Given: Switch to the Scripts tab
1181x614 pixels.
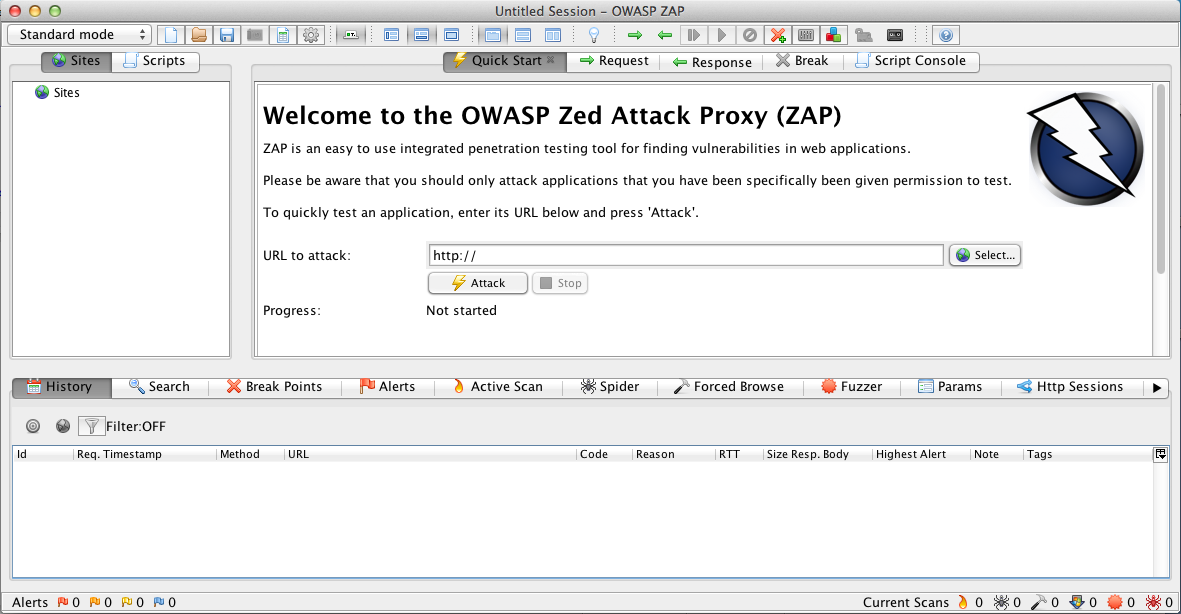Looking at the screenshot, I should (155, 61).
